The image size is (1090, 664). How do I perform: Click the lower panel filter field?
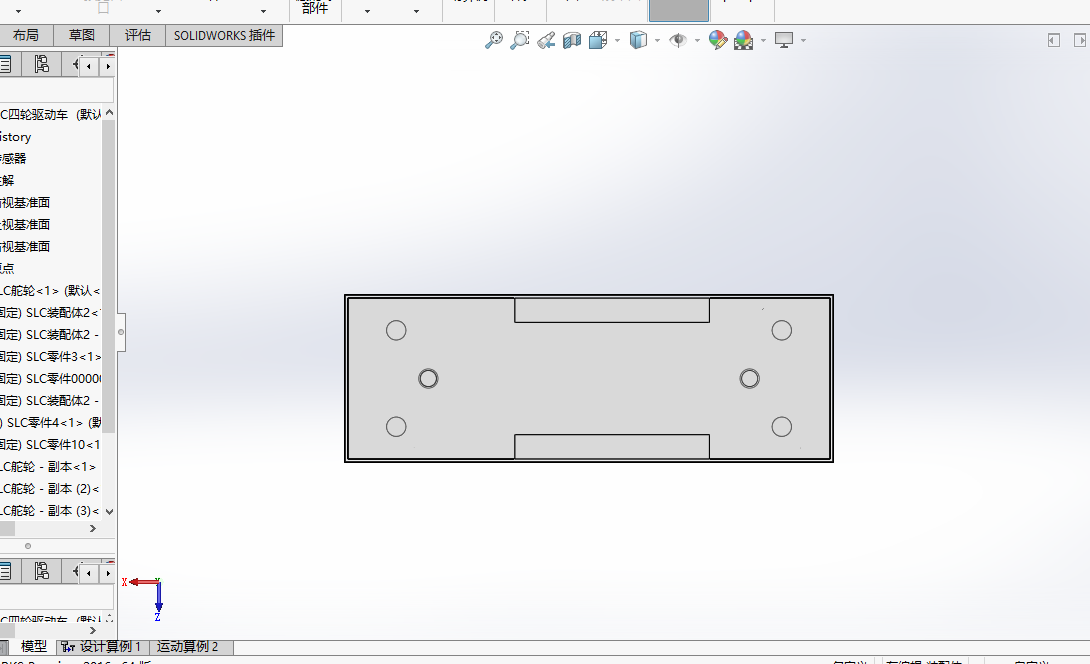[x=56, y=597]
